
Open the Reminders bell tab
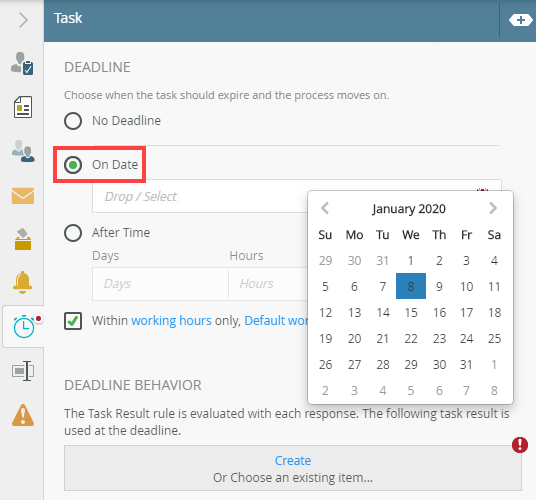pyautogui.click(x=23, y=282)
